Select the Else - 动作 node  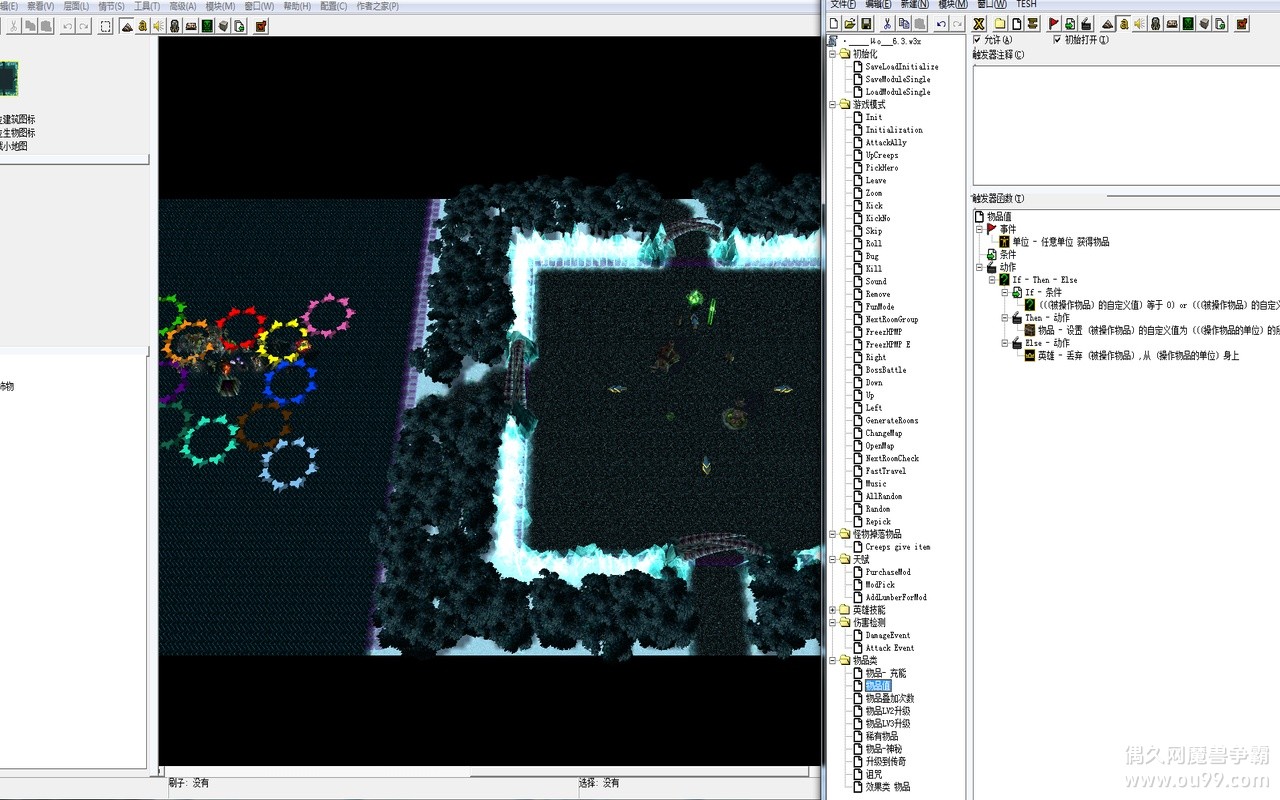[x=1047, y=343]
